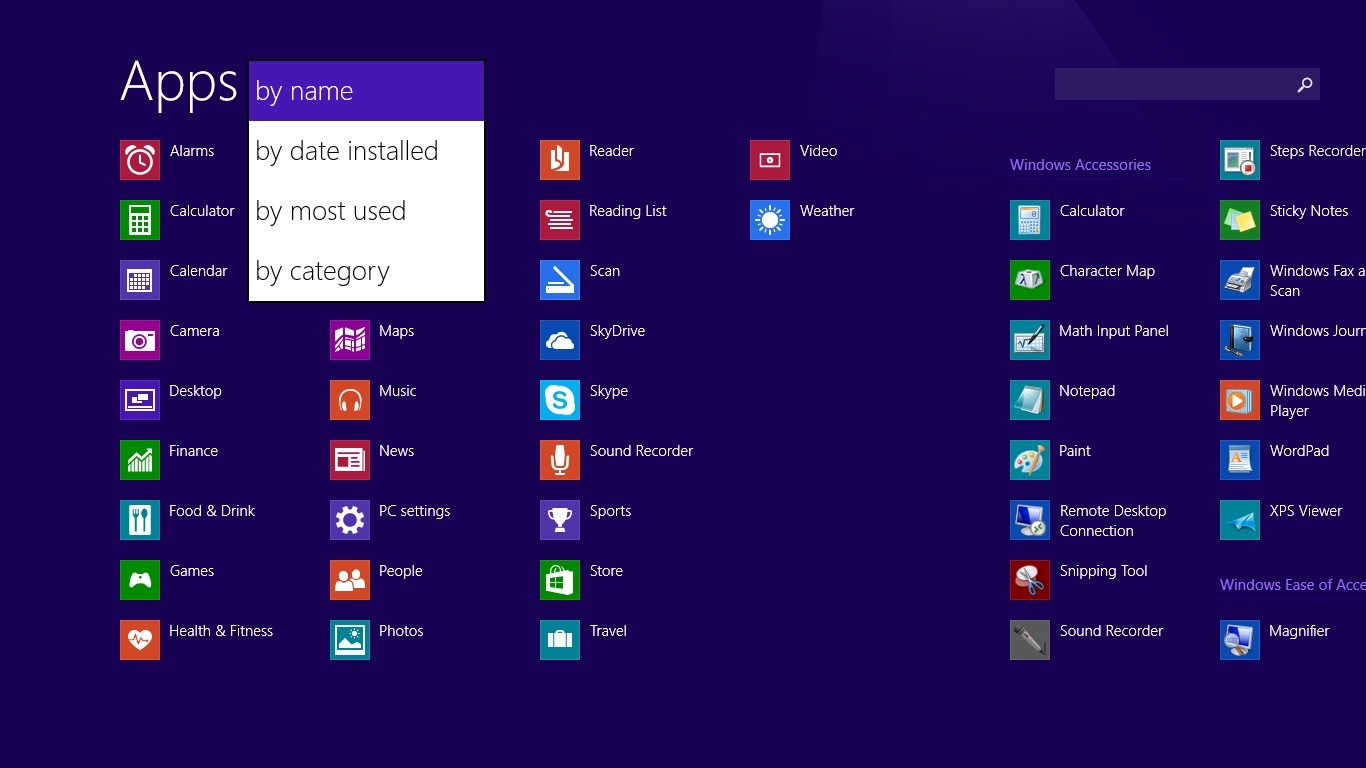This screenshot has height=768, width=1366.
Task: Open the Alarms app icon
Action: 140,160
